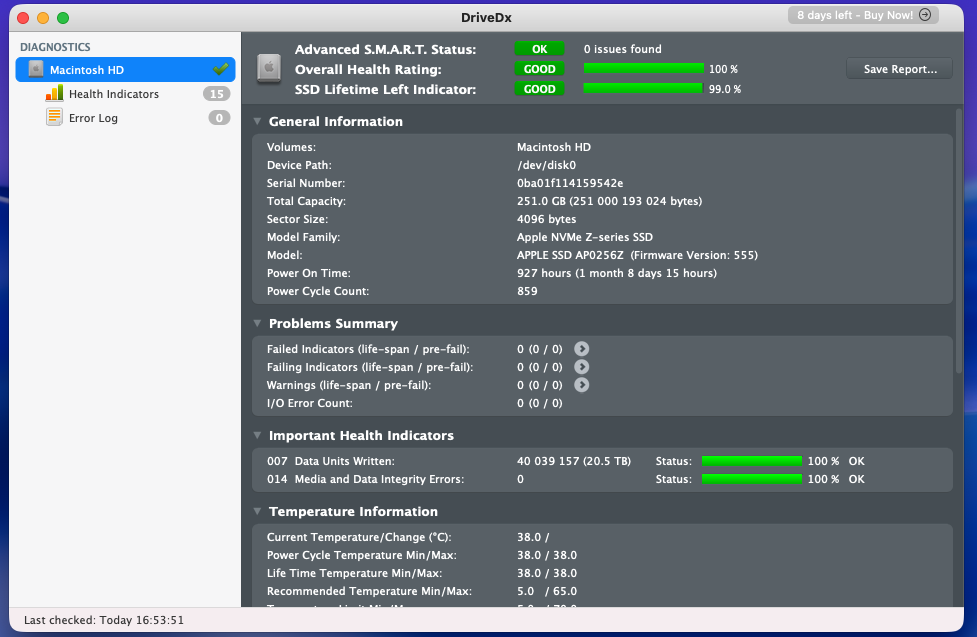Open details arrow for Failed Indicators
Image resolution: width=977 pixels, height=637 pixels.
[581, 349]
